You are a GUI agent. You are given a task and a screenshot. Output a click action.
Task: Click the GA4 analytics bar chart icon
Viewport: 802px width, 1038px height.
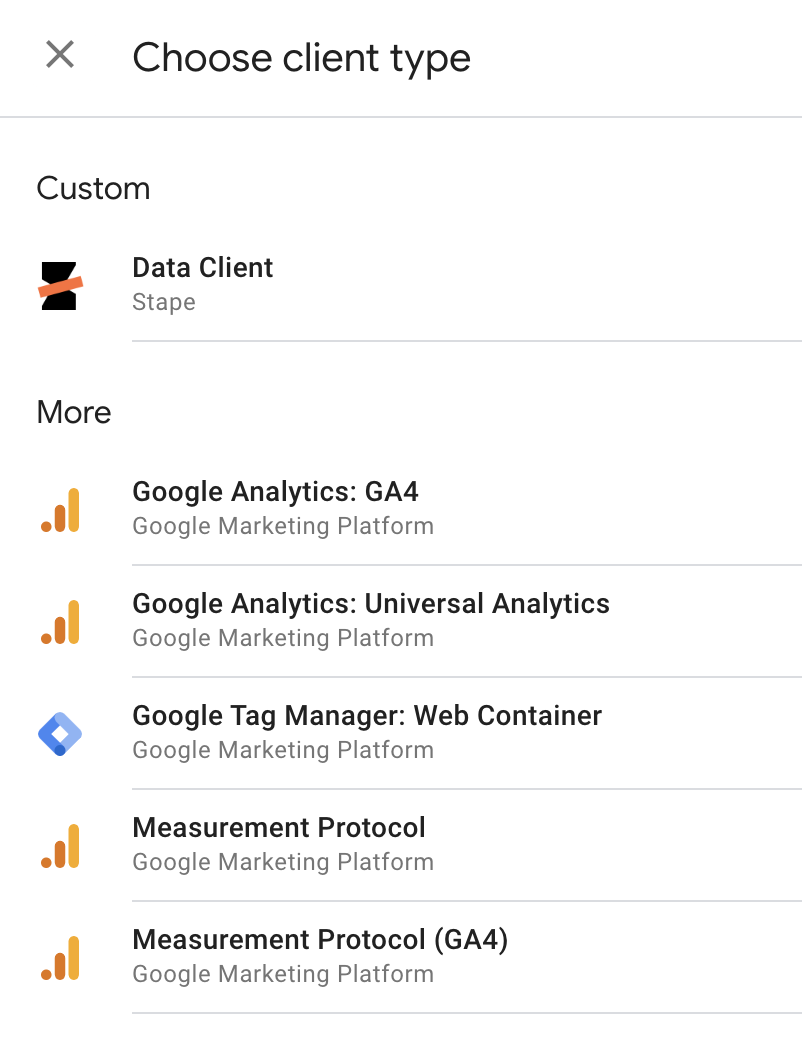point(60,510)
